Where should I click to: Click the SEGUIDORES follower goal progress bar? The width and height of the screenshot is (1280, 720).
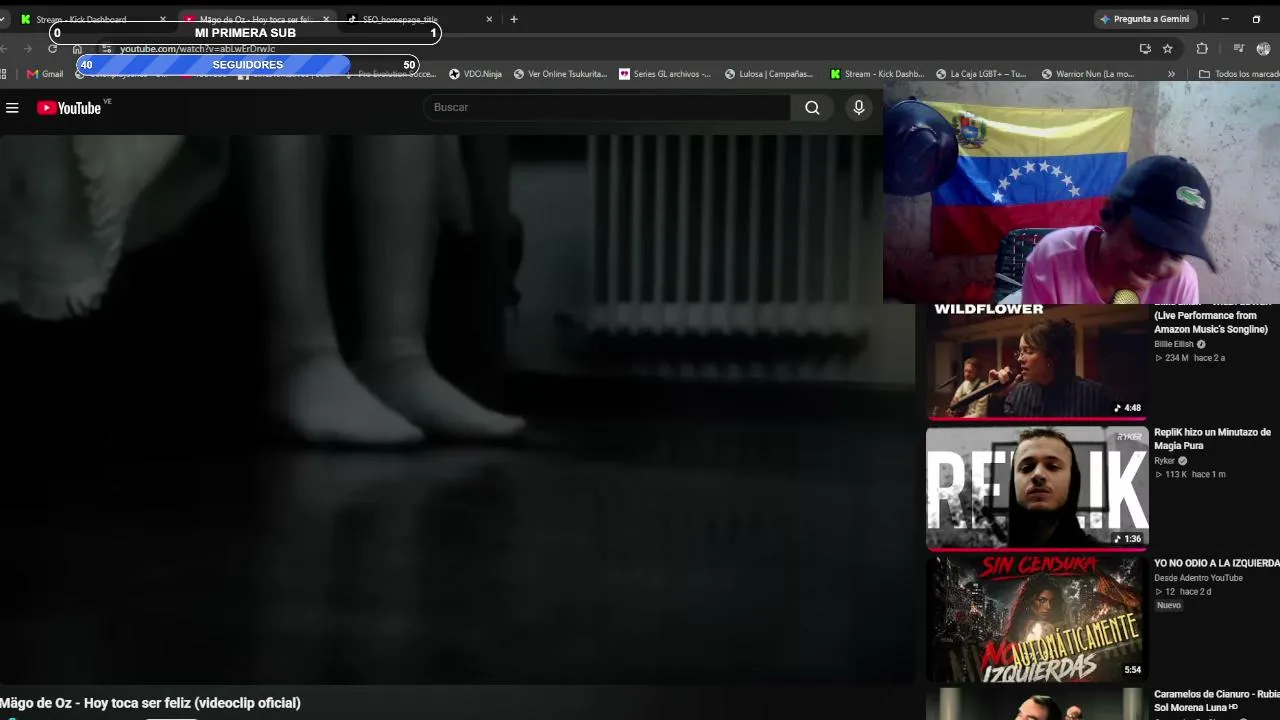coord(248,65)
